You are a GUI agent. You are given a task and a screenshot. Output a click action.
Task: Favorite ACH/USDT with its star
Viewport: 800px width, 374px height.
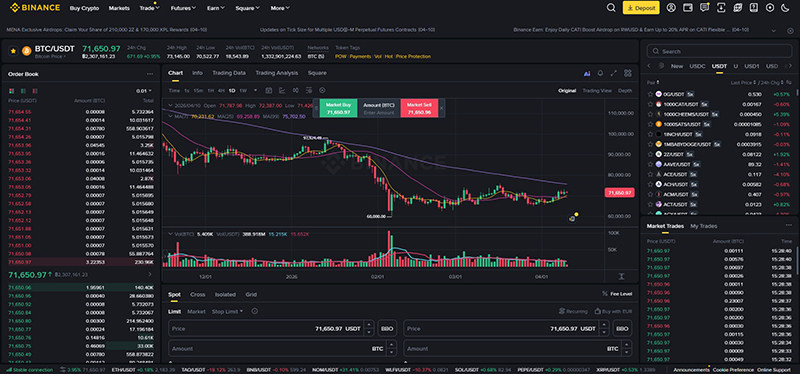click(x=650, y=184)
